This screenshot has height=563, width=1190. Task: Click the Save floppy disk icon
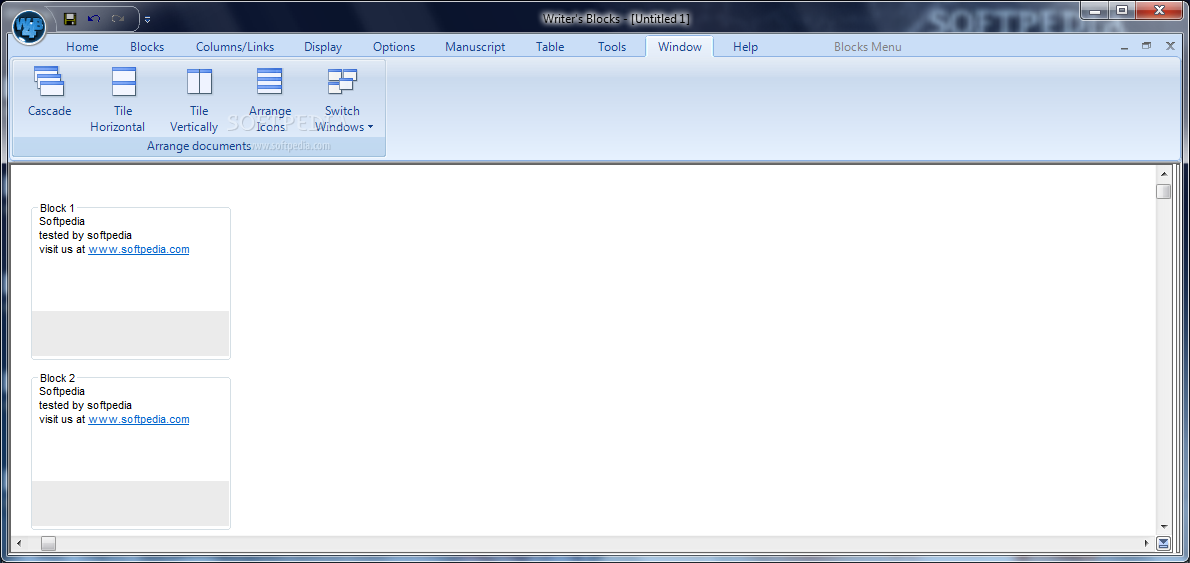point(70,18)
